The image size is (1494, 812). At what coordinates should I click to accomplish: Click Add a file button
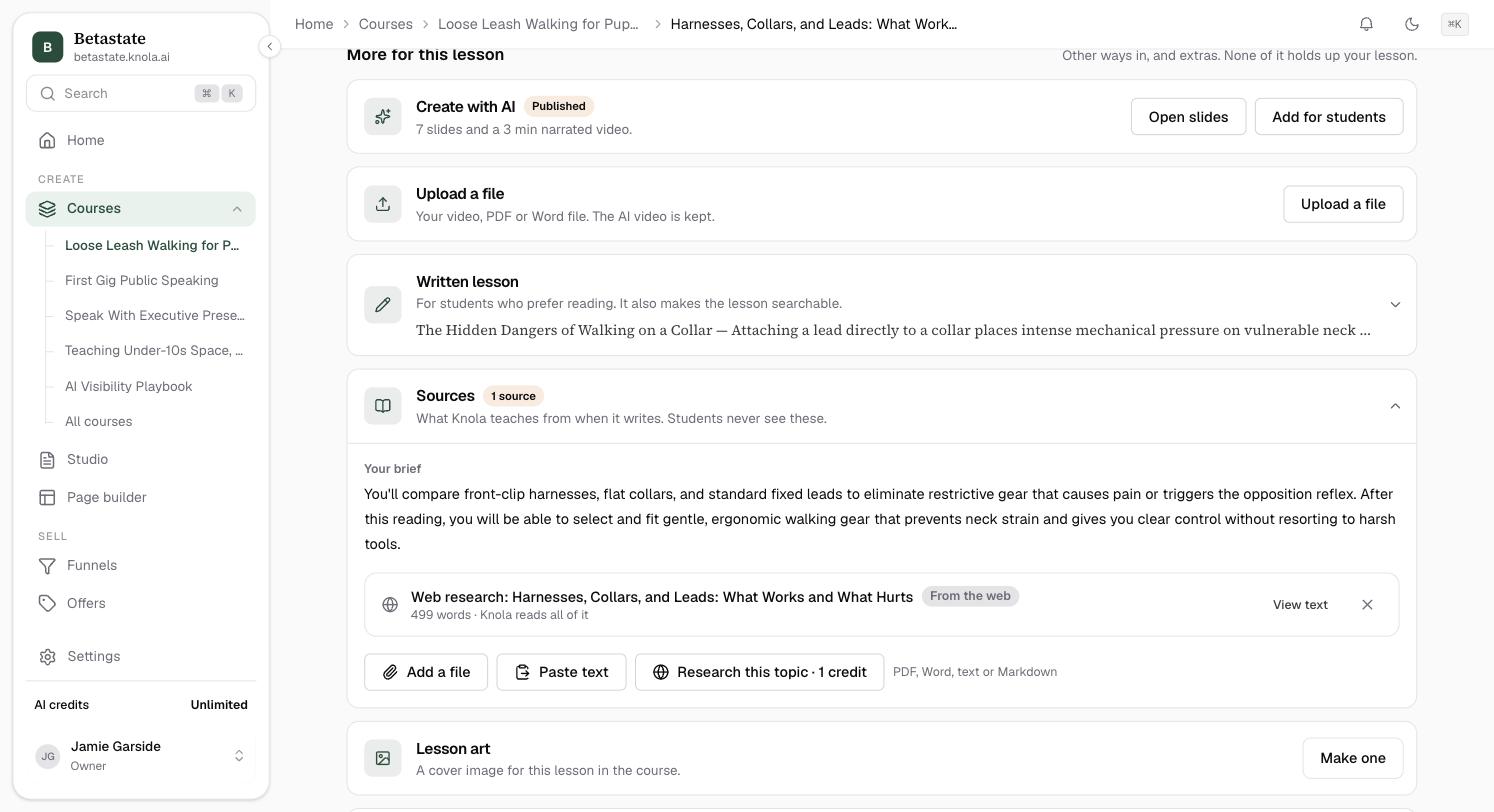(x=426, y=672)
